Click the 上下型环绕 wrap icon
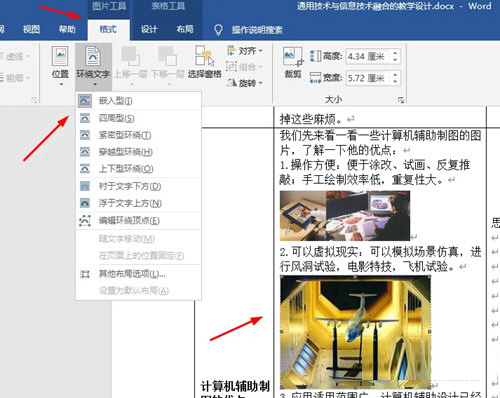500x398 pixels. 85,169
